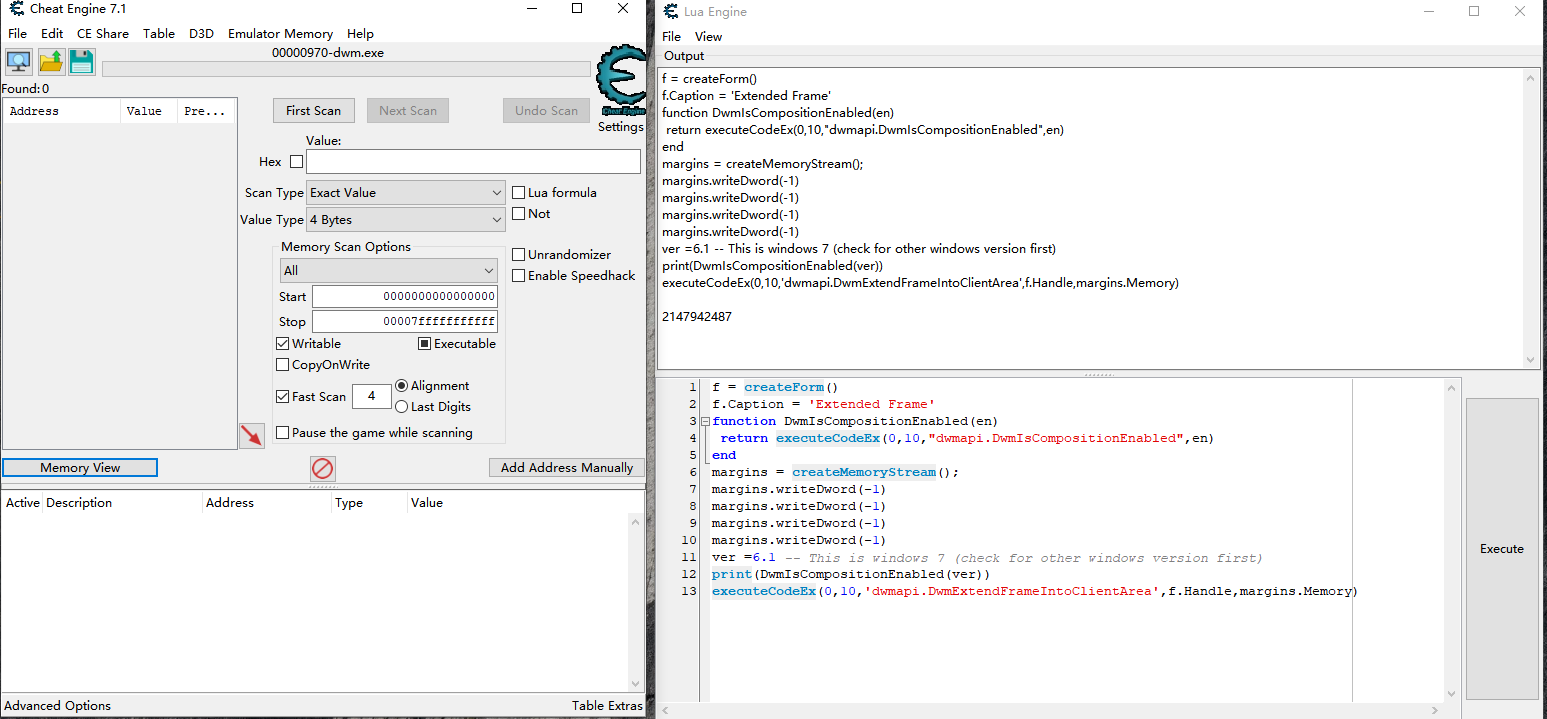Open the D3D menu
Image resolution: width=1547 pixels, height=719 pixels.
tap(198, 33)
